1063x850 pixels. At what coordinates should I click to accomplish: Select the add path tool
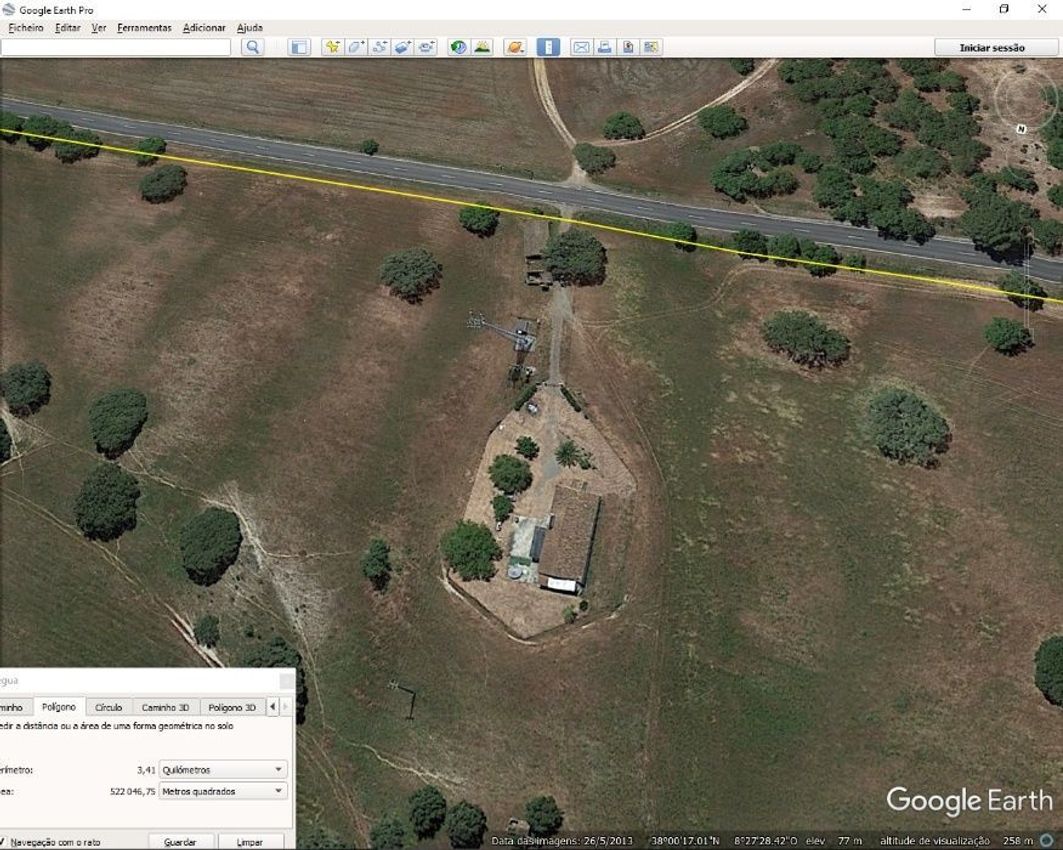click(x=380, y=47)
